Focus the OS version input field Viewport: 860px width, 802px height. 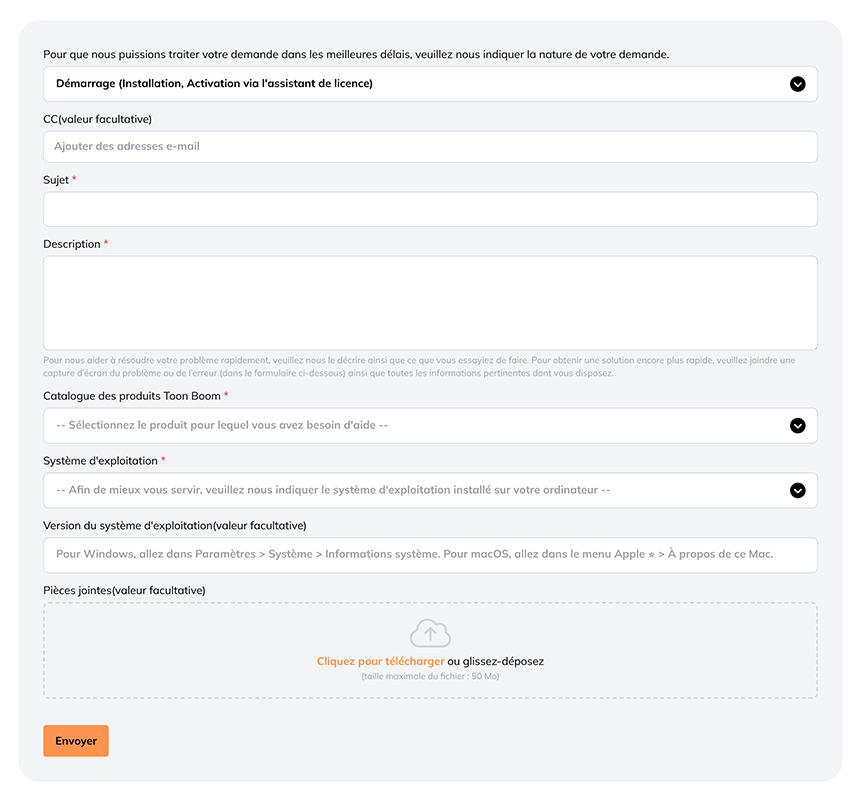point(431,555)
